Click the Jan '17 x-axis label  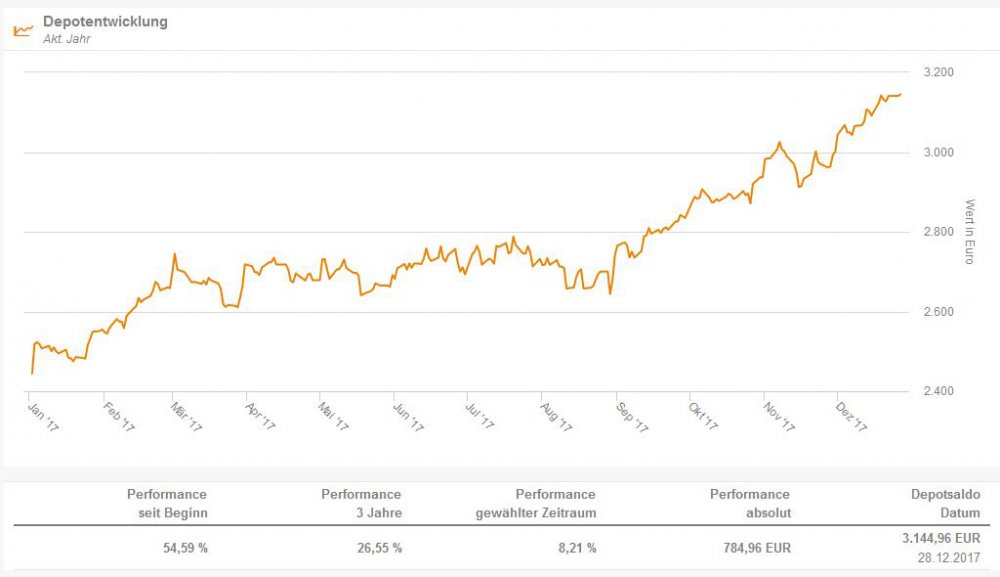[x=42, y=416]
